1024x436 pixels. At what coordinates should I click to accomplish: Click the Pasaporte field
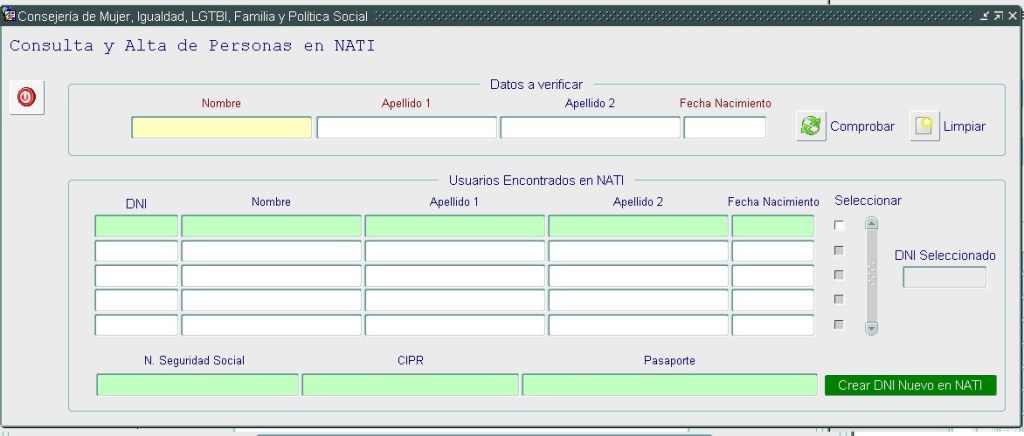pos(669,385)
